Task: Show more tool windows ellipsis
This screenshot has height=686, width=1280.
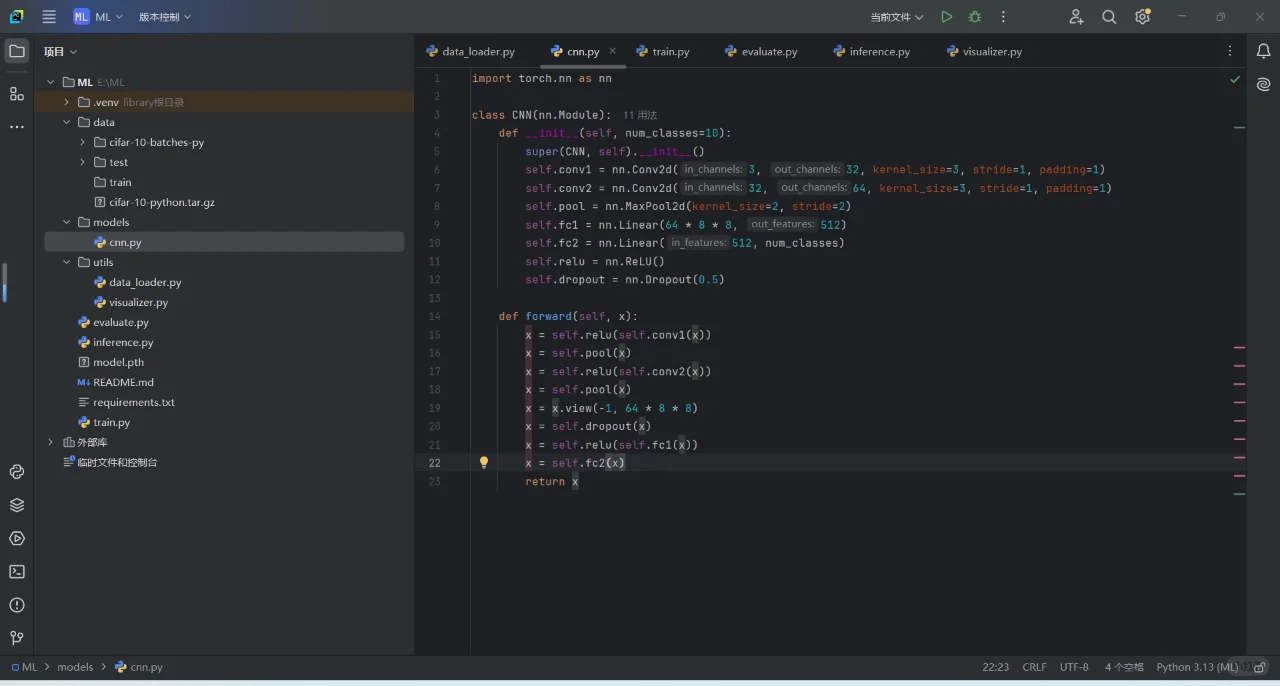Action: click(x=17, y=127)
